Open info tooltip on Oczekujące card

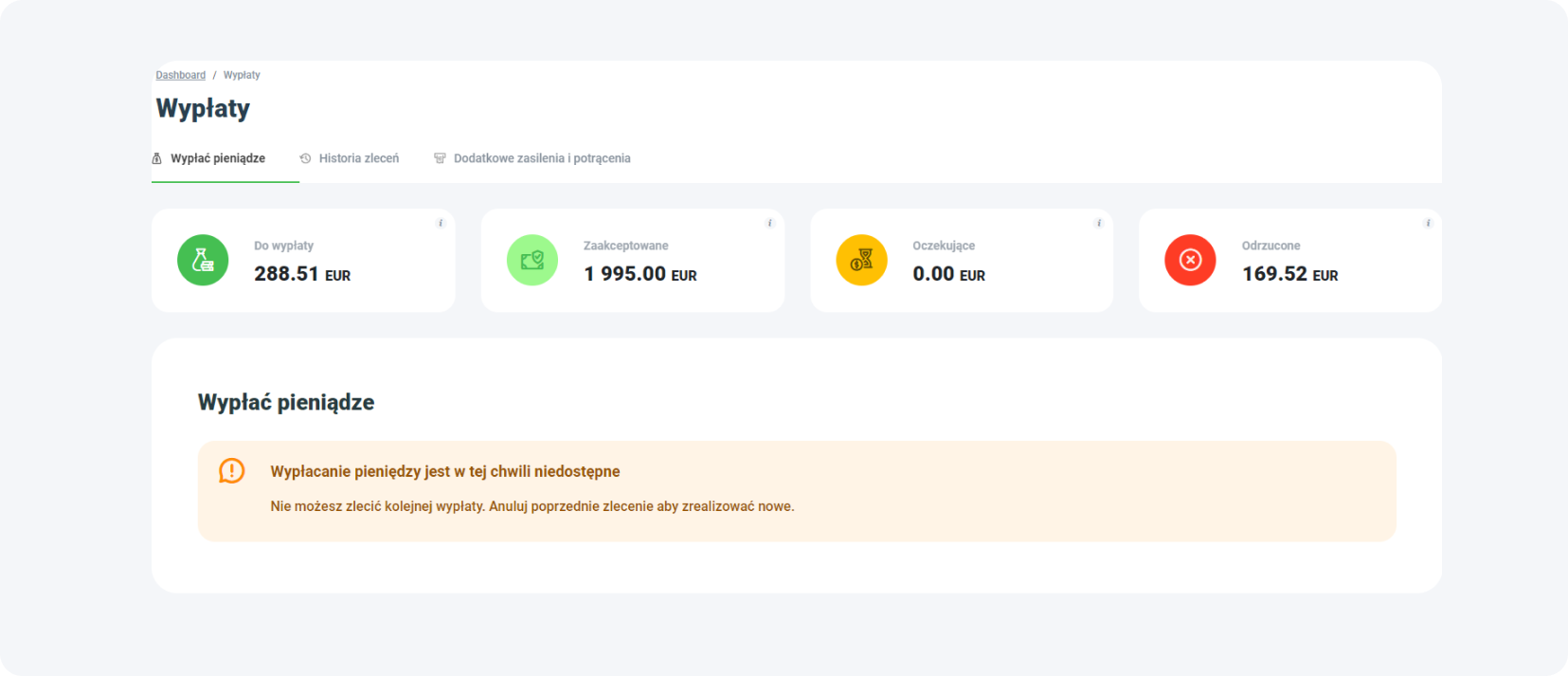click(1099, 224)
